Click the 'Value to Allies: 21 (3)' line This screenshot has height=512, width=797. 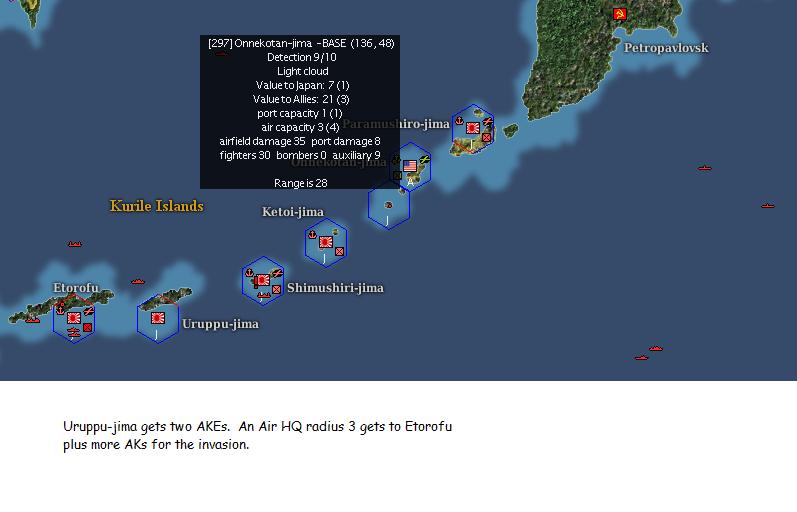(301, 99)
